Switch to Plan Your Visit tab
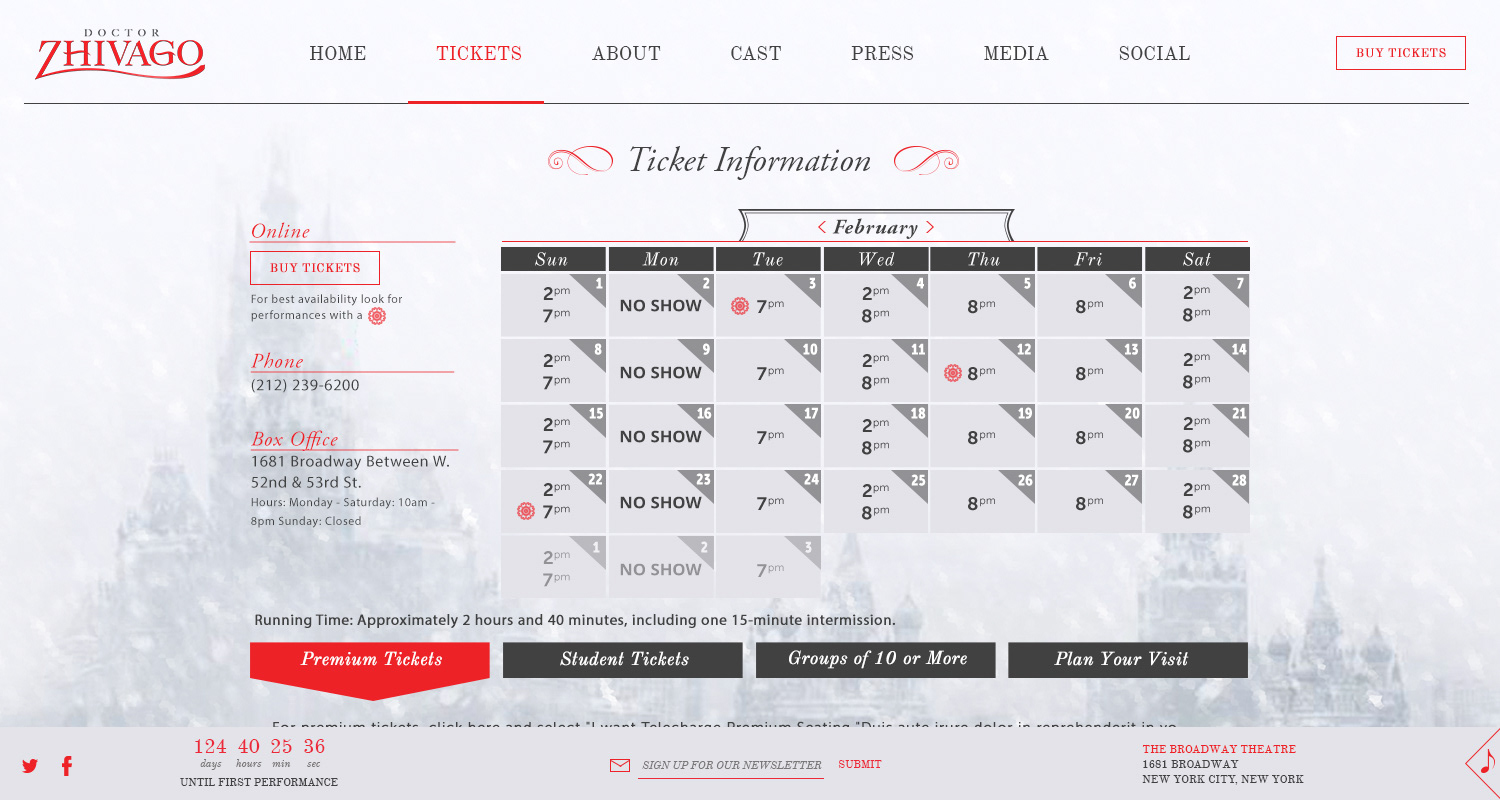Screen dimensions: 1500x800 (1128, 660)
